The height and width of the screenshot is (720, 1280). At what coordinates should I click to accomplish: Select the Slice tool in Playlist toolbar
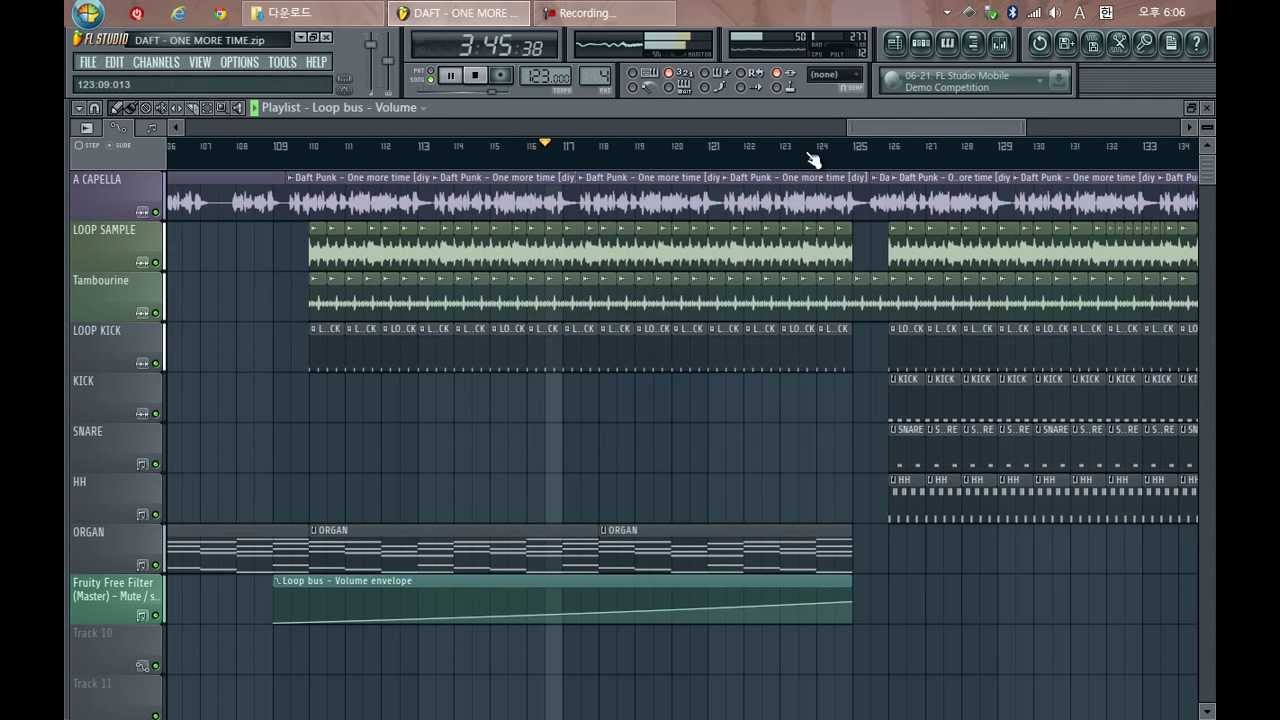point(192,108)
